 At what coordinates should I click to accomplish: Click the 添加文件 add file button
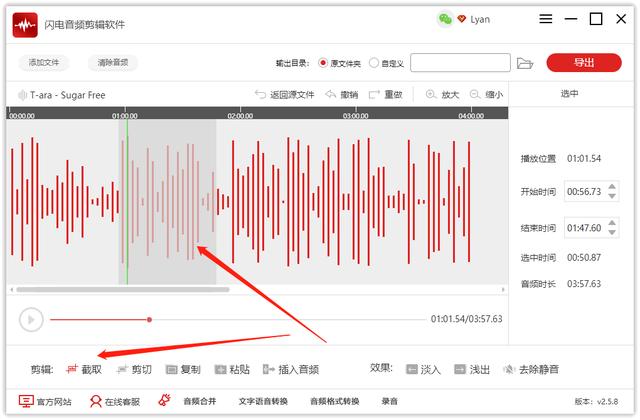tap(44, 63)
